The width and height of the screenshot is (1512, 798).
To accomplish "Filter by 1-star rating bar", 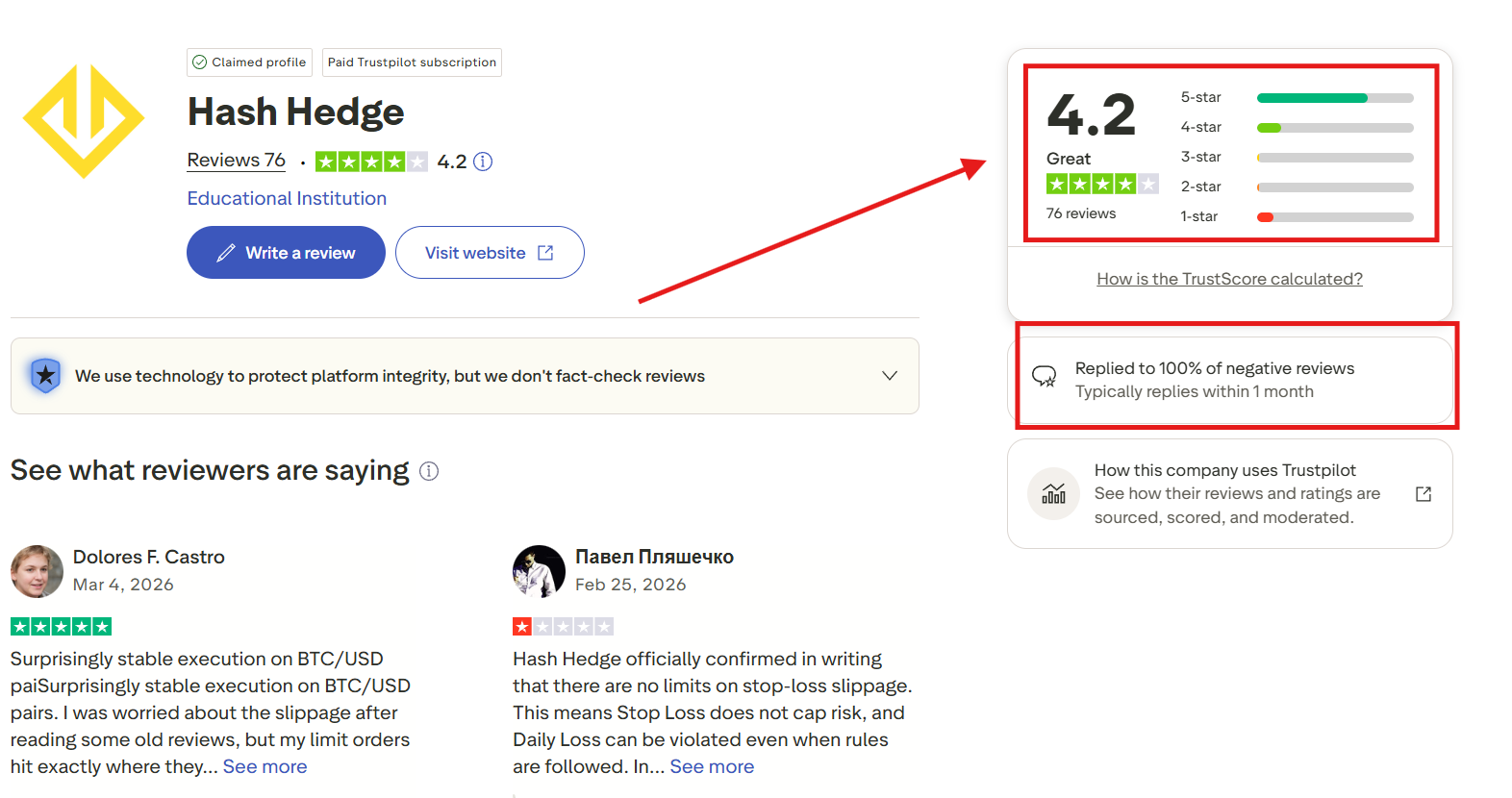I will click(1335, 217).
